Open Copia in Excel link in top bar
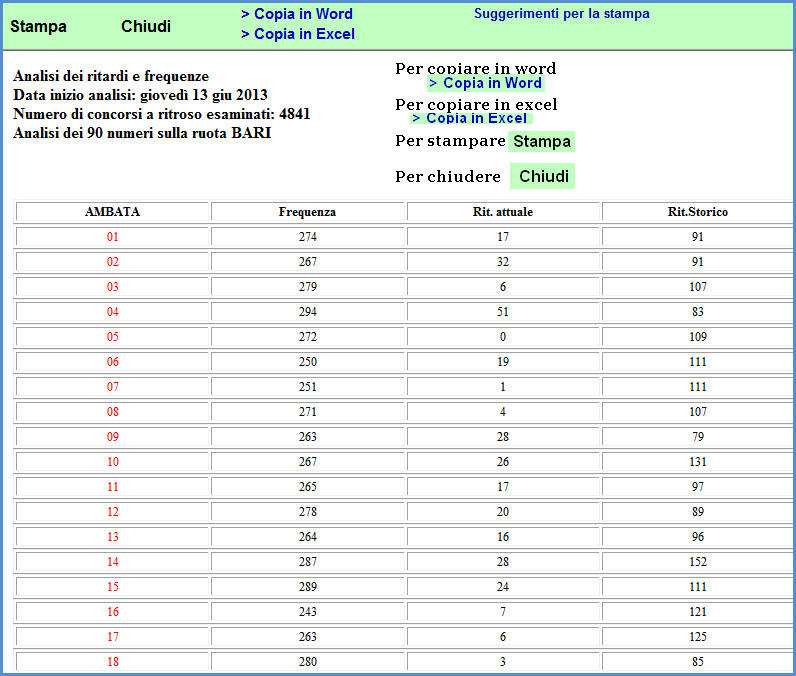 pos(297,34)
